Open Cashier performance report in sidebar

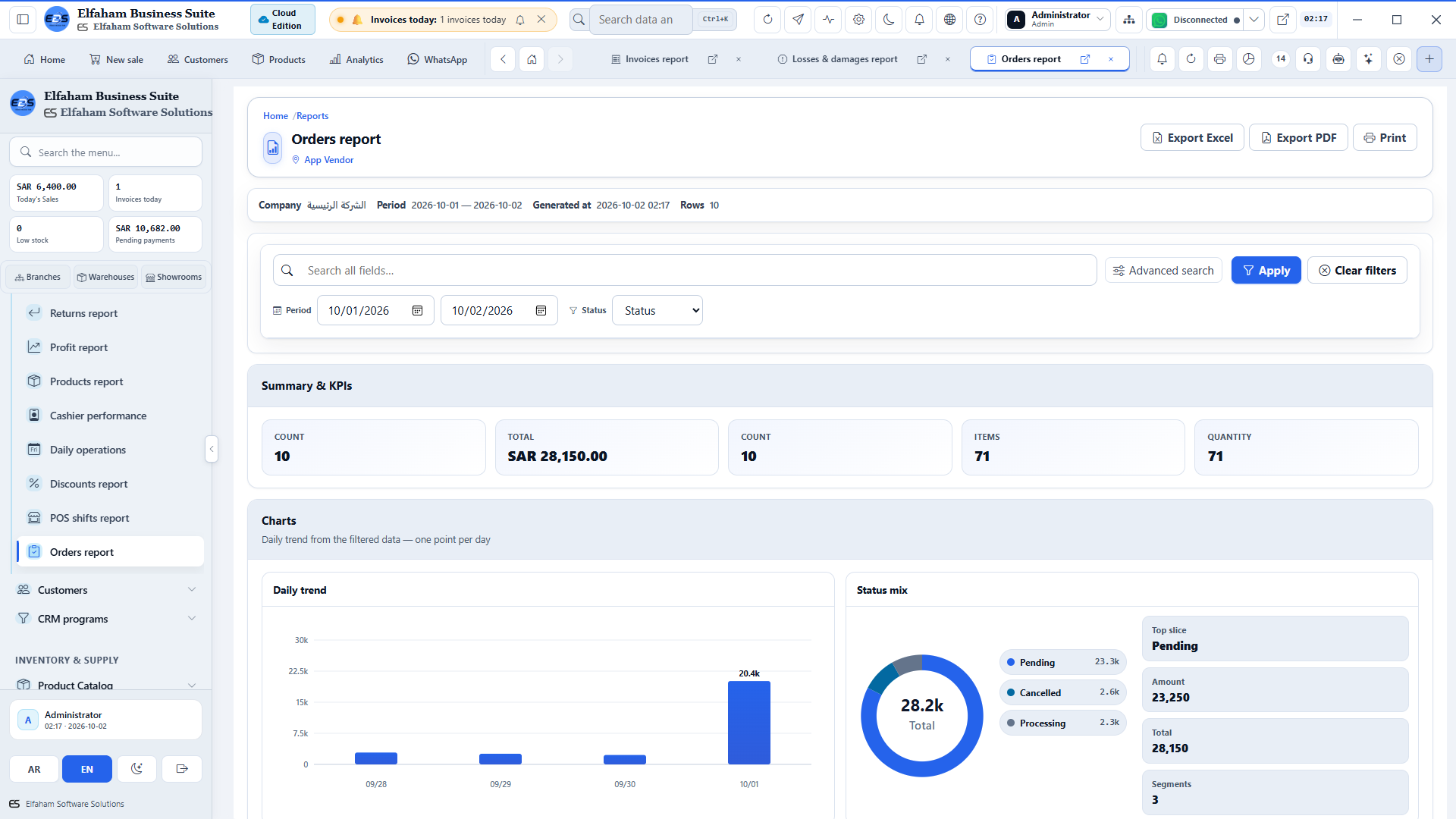click(x=110, y=416)
